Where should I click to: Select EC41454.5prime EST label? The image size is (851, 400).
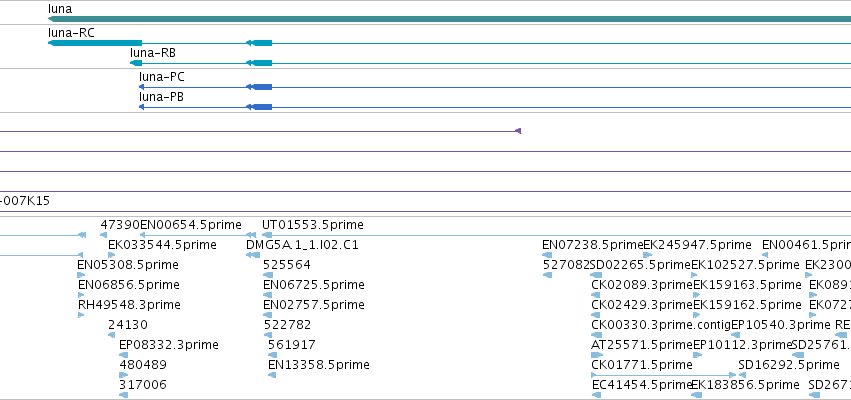point(642,385)
